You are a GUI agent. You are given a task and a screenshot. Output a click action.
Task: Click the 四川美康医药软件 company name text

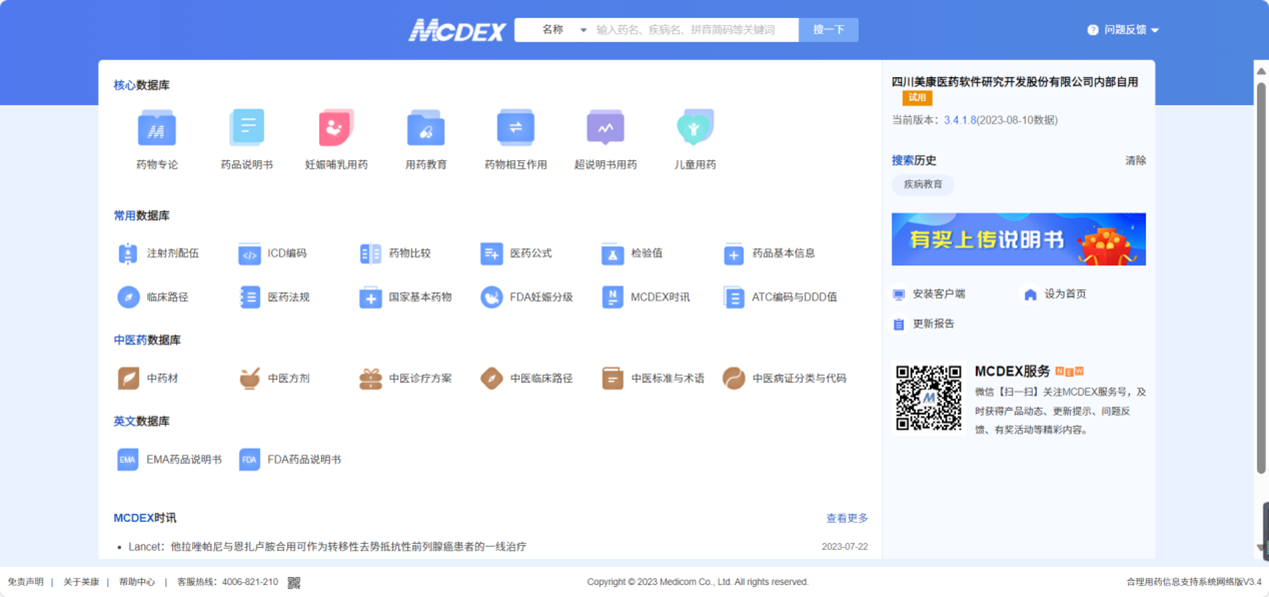tap(1015, 82)
